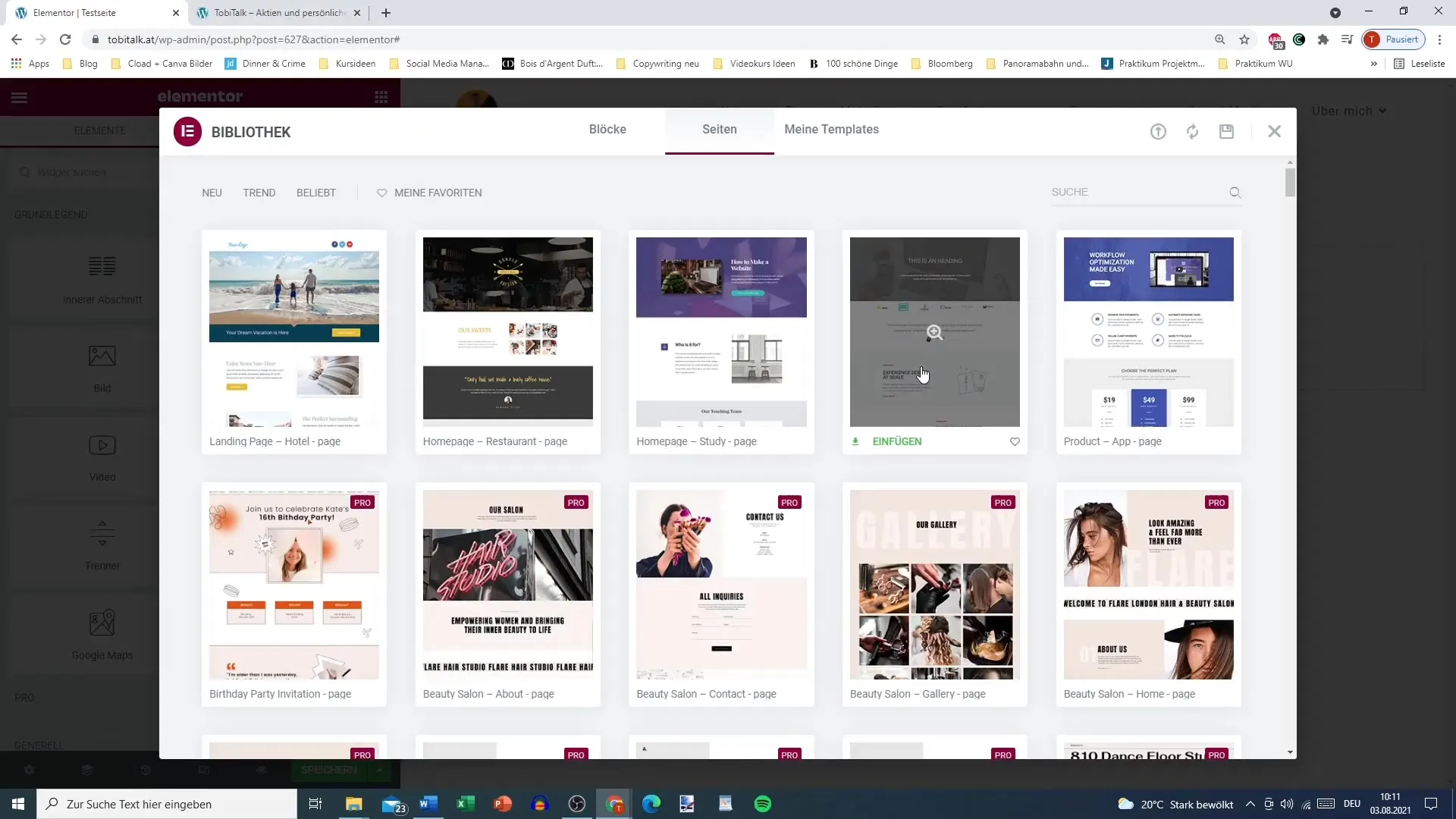1456x819 pixels.
Task: Click the save template disk icon
Action: tap(1226, 132)
